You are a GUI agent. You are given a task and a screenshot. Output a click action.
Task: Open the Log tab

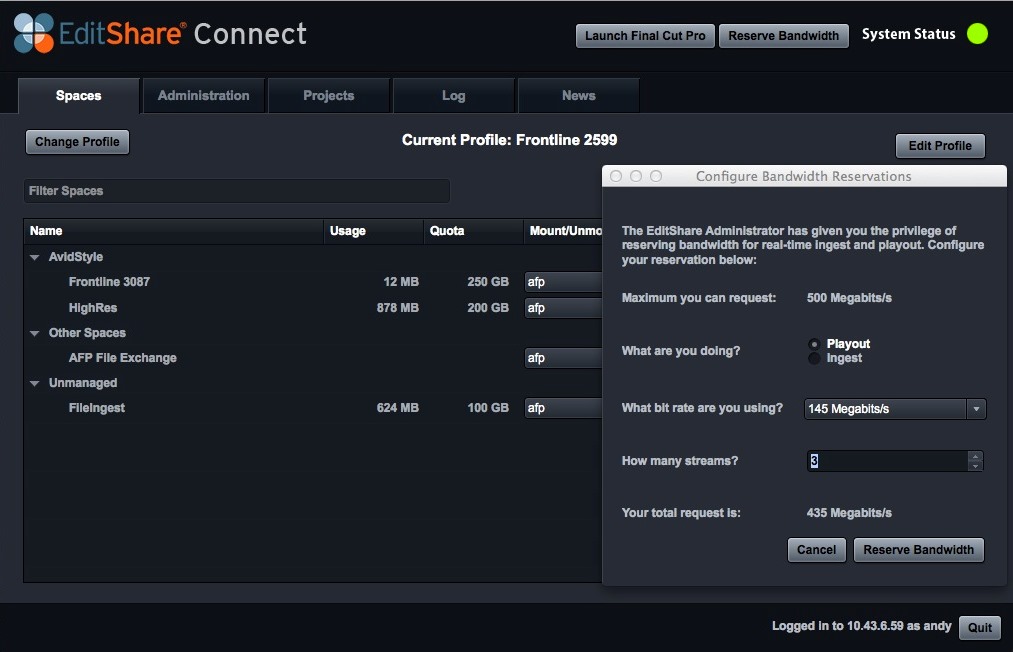click(x=454, y=96)
